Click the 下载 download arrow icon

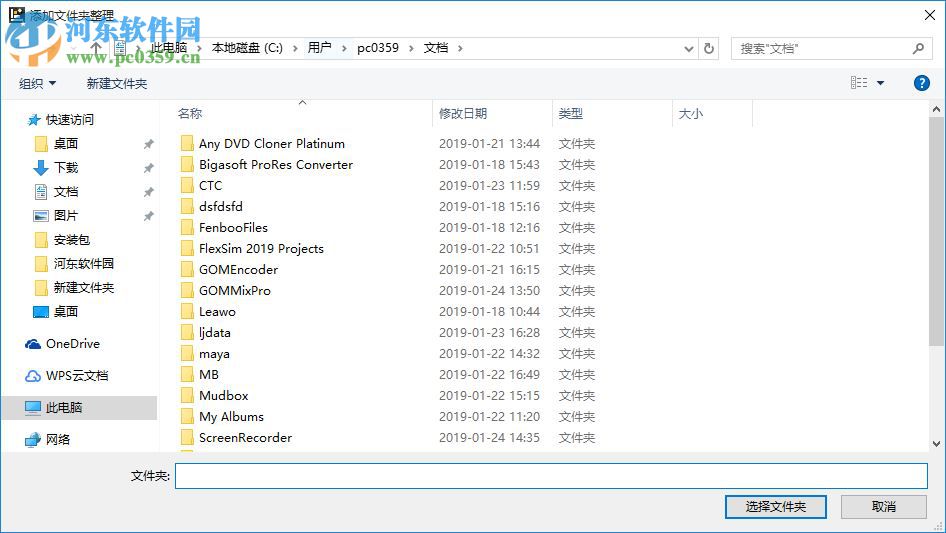(x=40, y=168)
